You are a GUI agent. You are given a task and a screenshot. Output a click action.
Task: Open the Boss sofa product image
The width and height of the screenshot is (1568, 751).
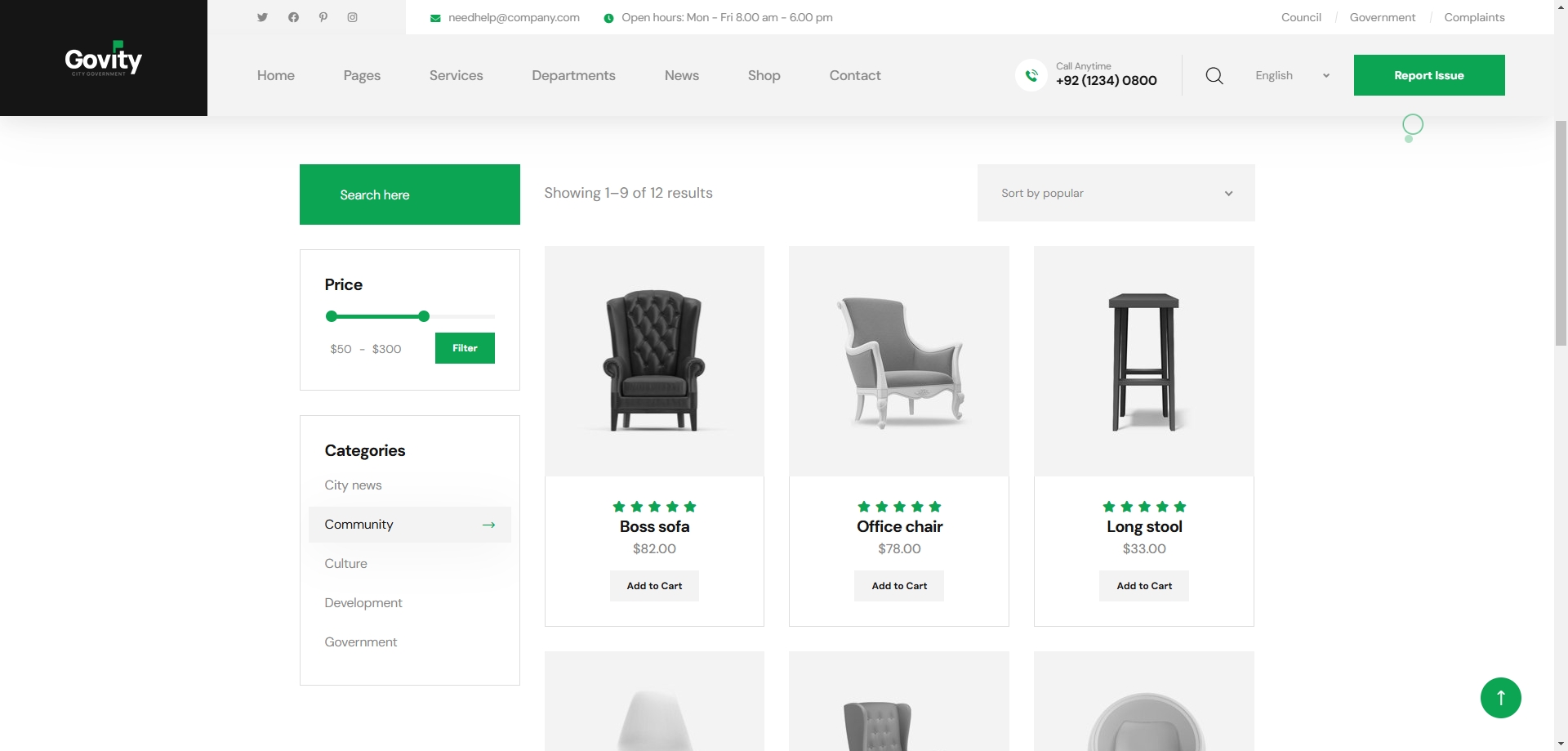pos(654,361)
